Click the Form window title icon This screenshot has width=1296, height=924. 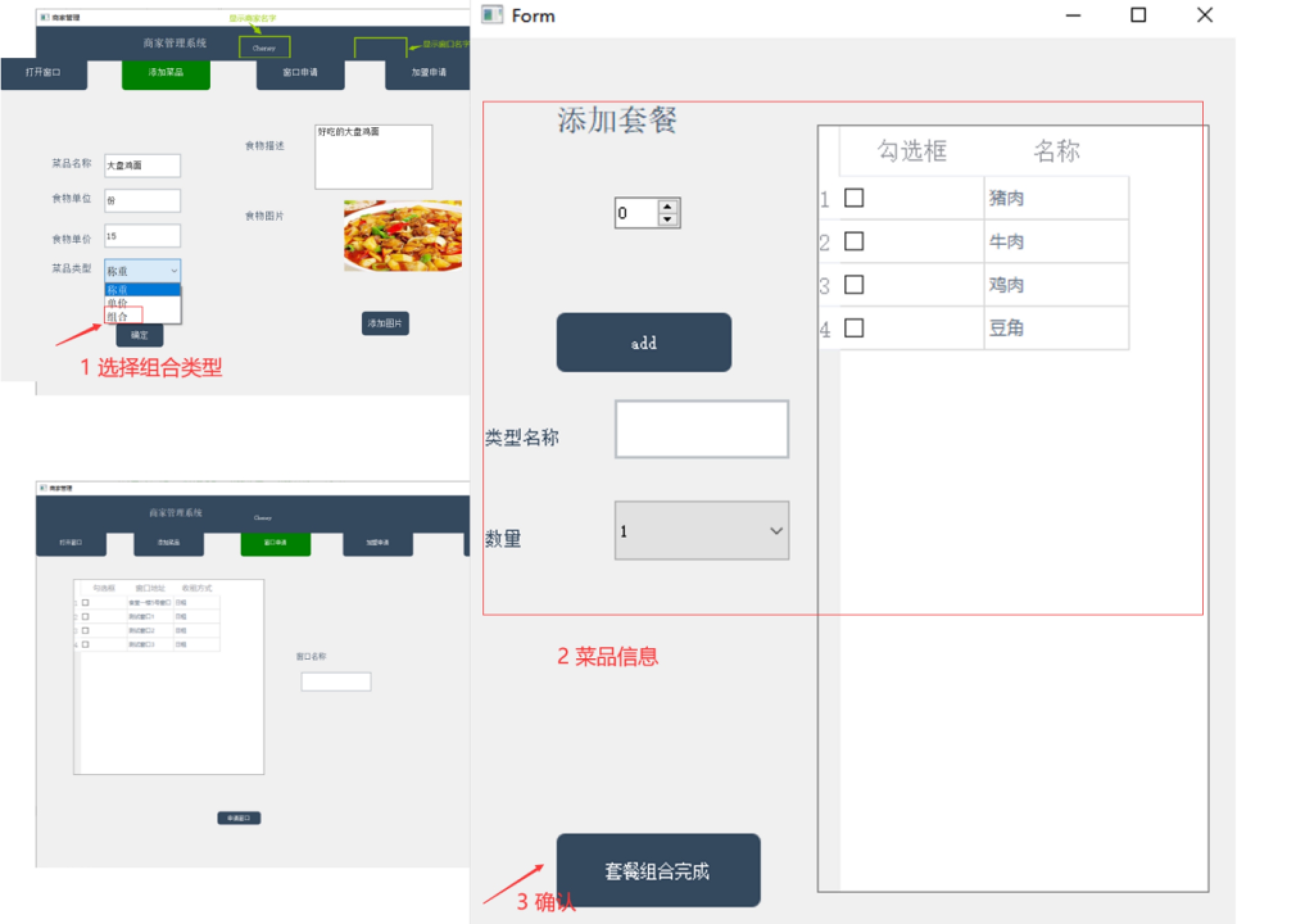(492, 15)
